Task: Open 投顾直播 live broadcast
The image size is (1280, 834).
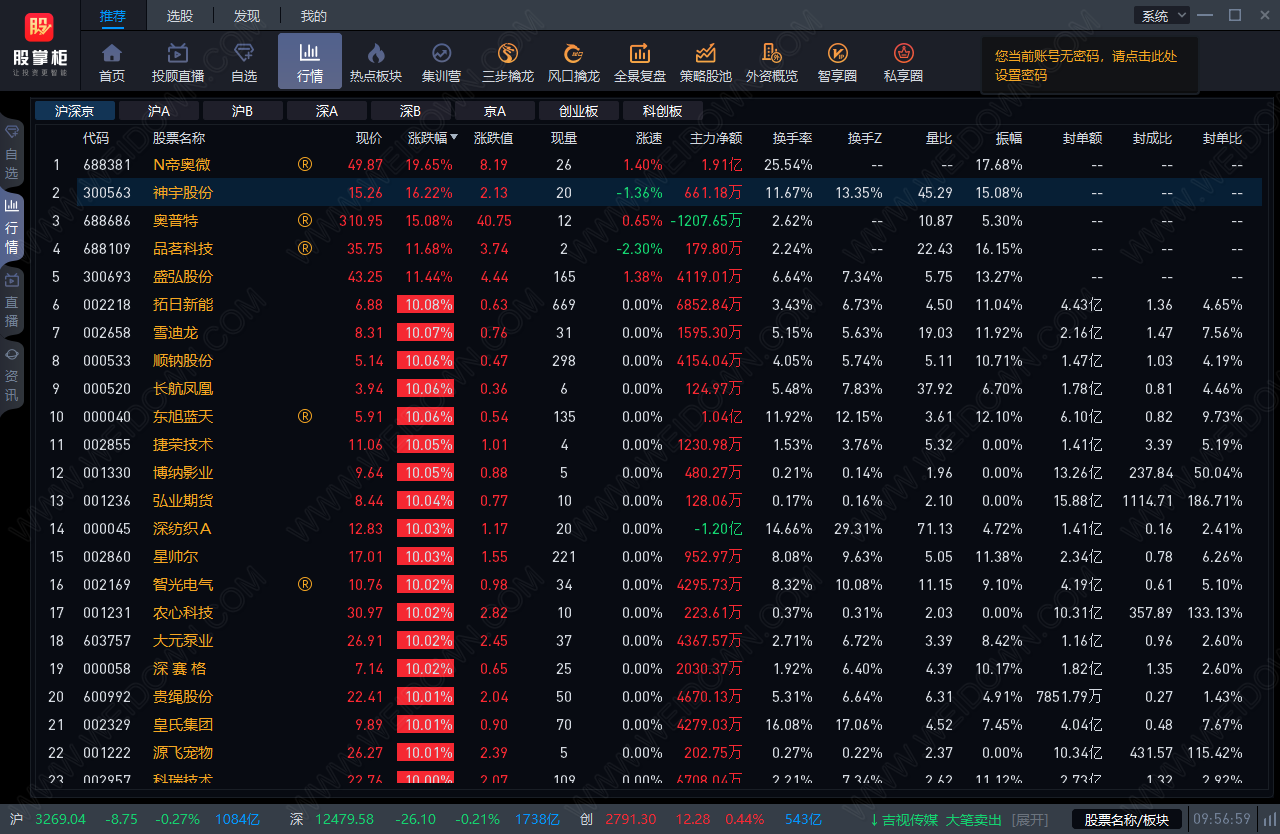Action: (x=178, y=62)
